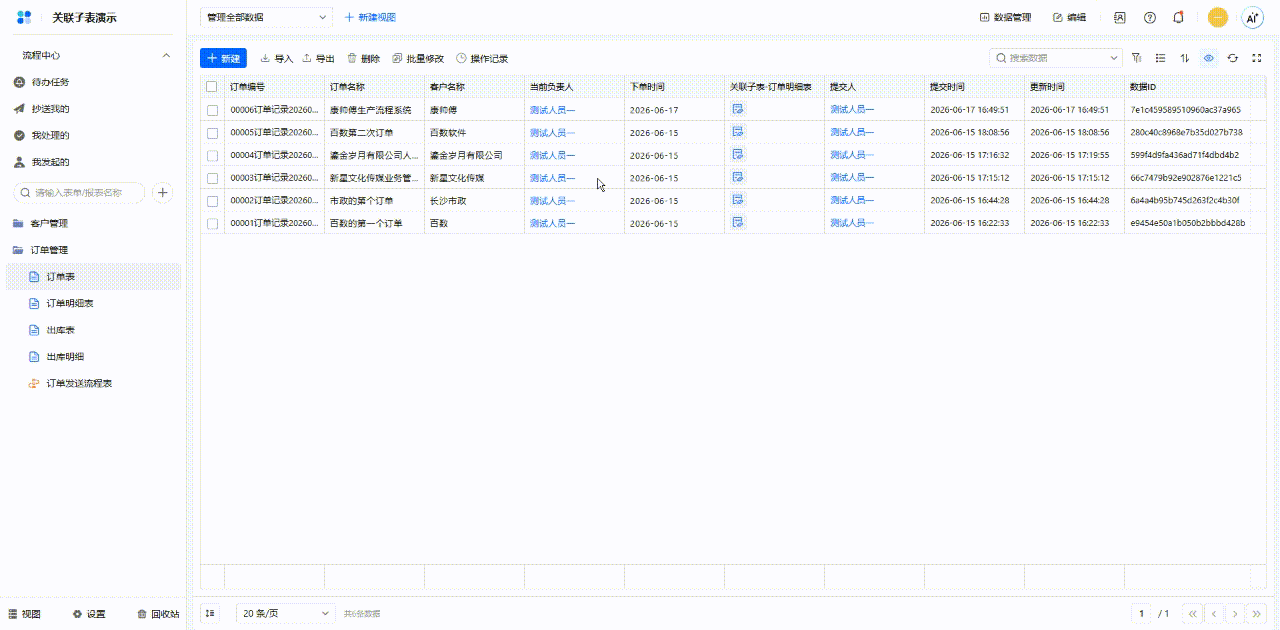Toggle the eye visibility view icon
The width and height of the screenshot is (1280, 630).
tap(1209, 58)
